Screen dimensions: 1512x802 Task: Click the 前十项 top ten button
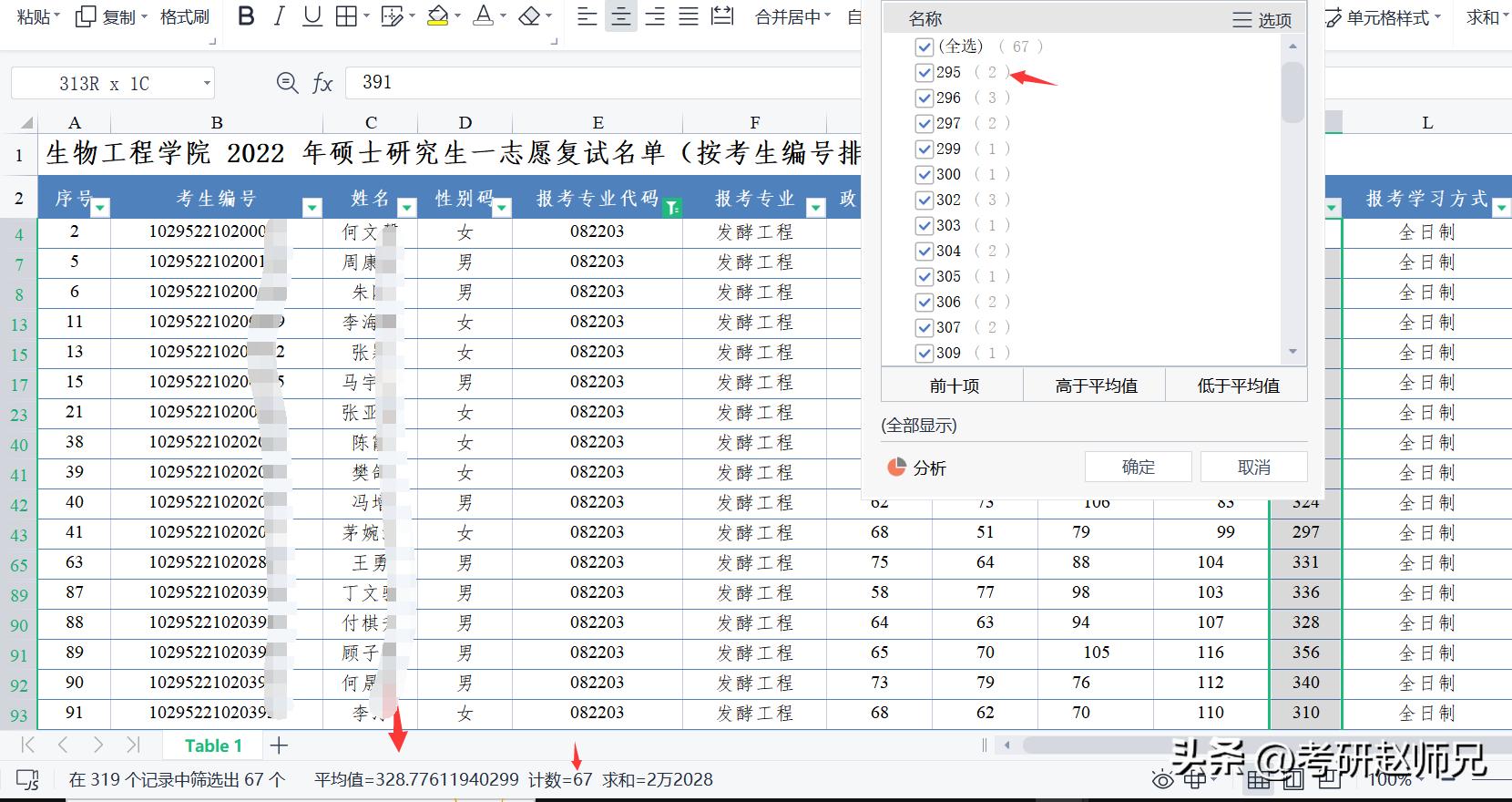click(954, 386)
